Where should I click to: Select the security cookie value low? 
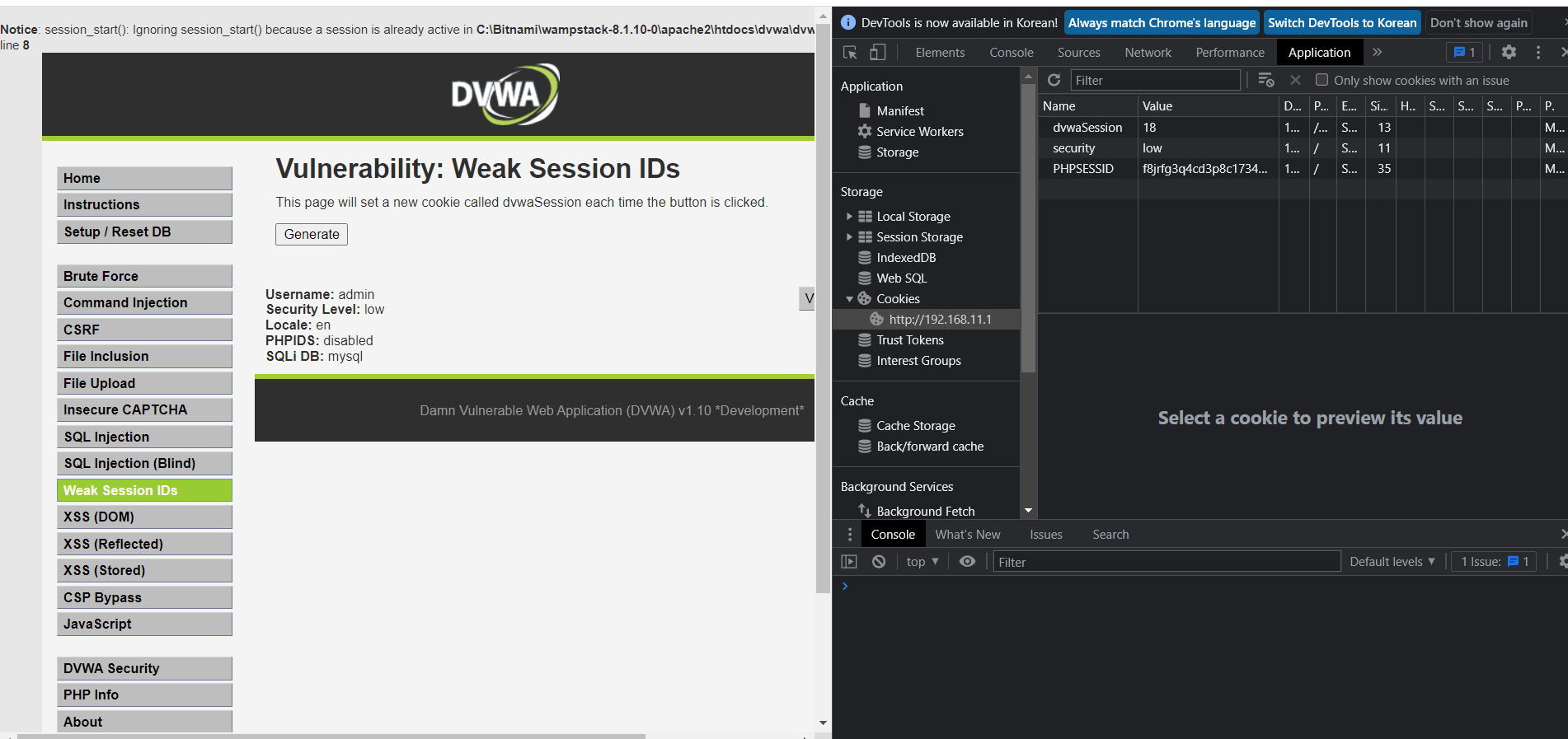click(x=1152, y=147)
